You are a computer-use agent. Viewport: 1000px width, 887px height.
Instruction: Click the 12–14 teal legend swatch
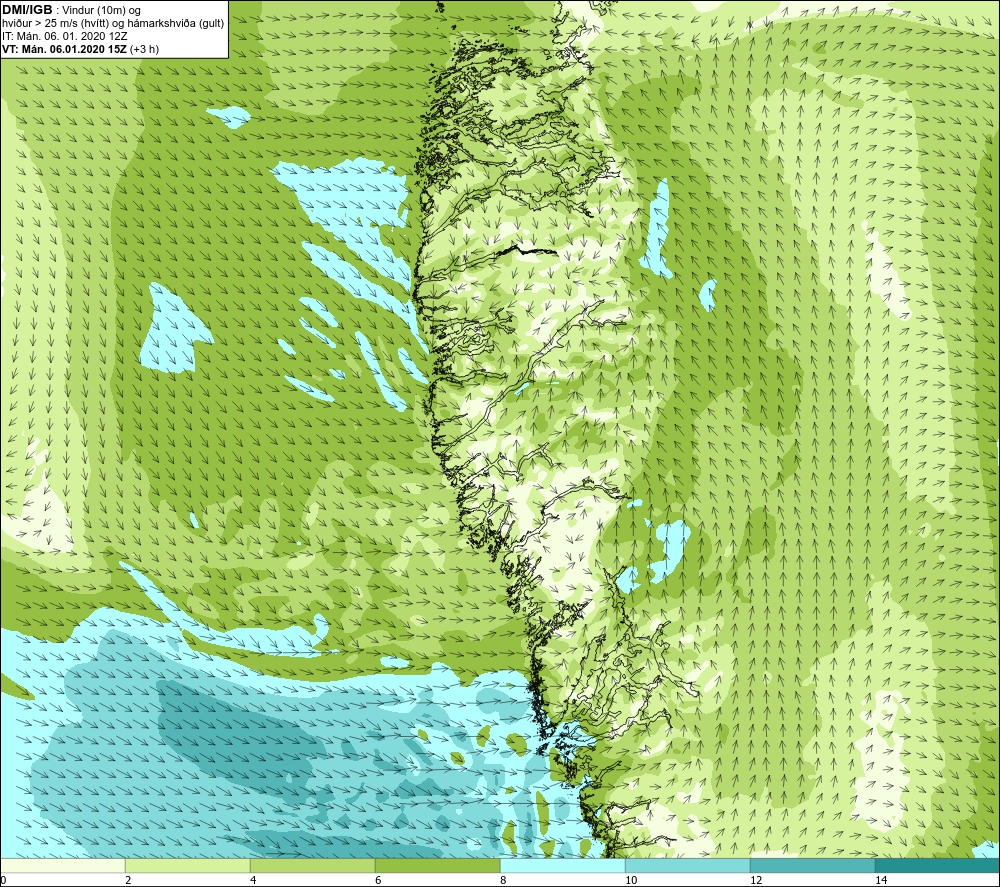coord(812,865)
